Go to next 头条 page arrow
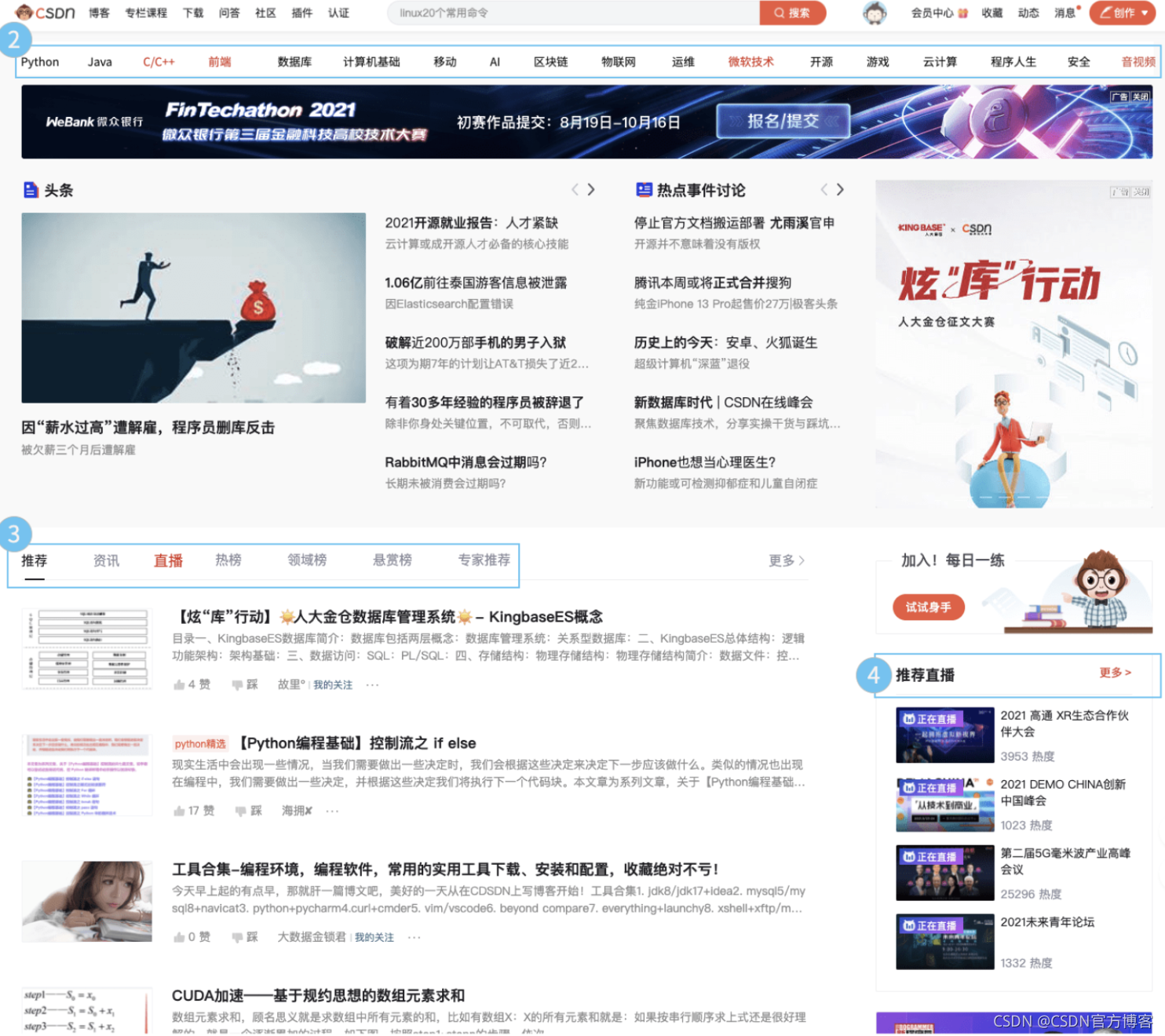Image resolution: width=1165 pixels, height=1036 pixels. coord(591,189)
